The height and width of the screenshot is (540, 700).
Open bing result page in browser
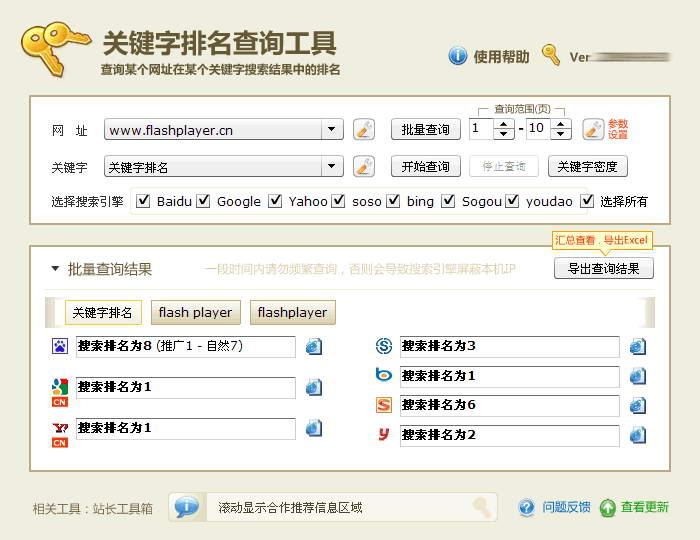pyautogui.click(x=638, y=376)
